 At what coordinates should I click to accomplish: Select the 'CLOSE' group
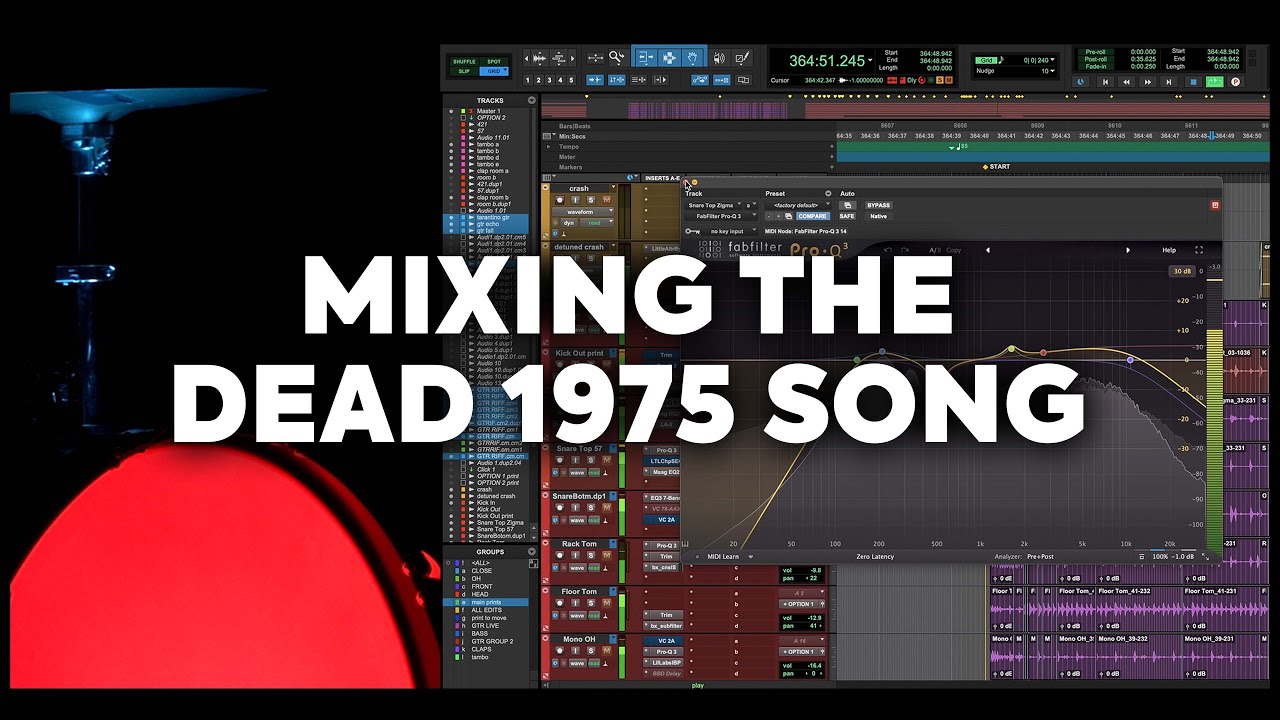tap(482, 571)
